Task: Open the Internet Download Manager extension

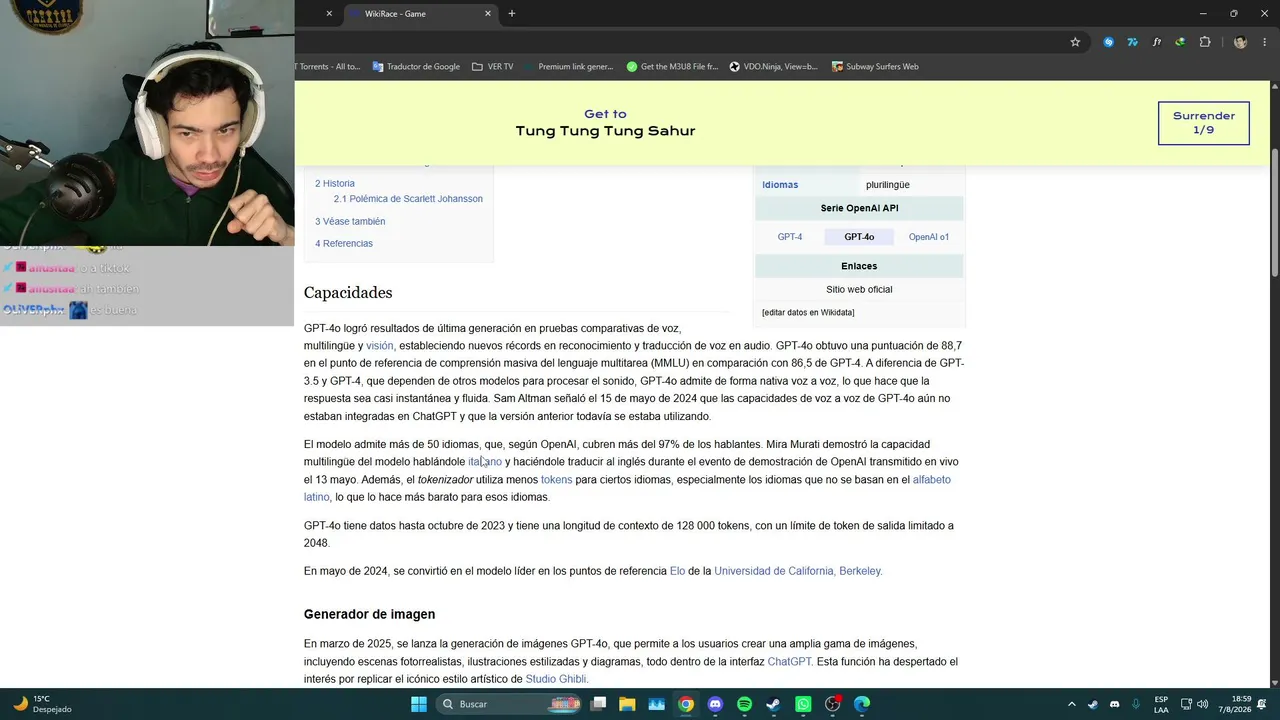Action: (1180, 42)
